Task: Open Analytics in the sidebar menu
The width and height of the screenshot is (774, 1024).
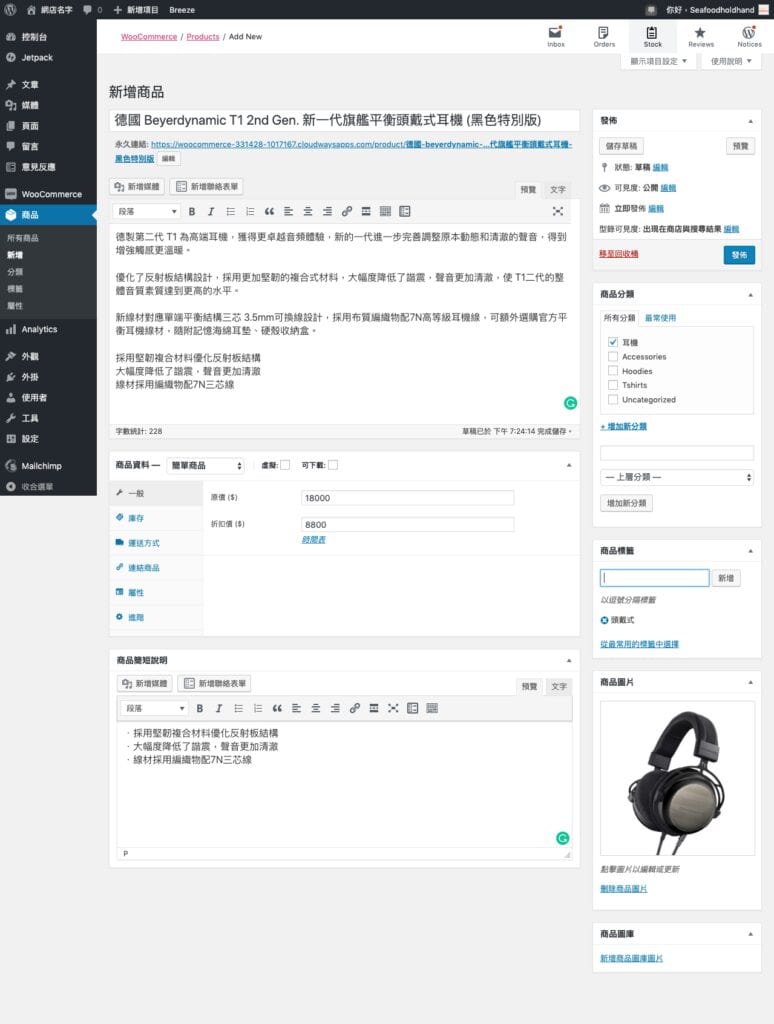Action: tap(48, 330)
